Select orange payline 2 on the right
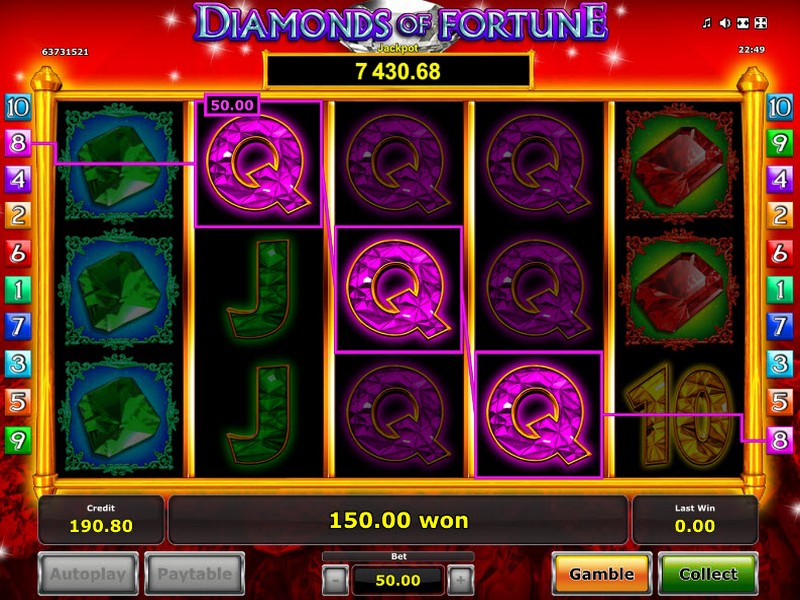The image size is (800, 600). point(780,216)
